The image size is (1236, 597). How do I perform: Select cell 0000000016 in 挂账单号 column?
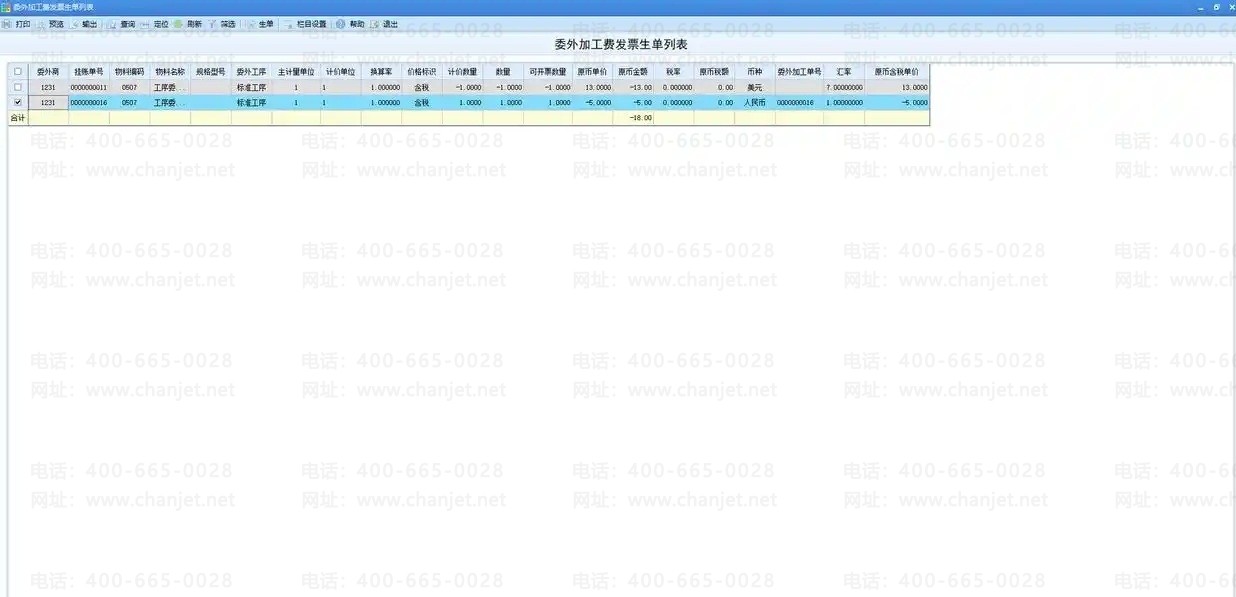pos(89,102)
